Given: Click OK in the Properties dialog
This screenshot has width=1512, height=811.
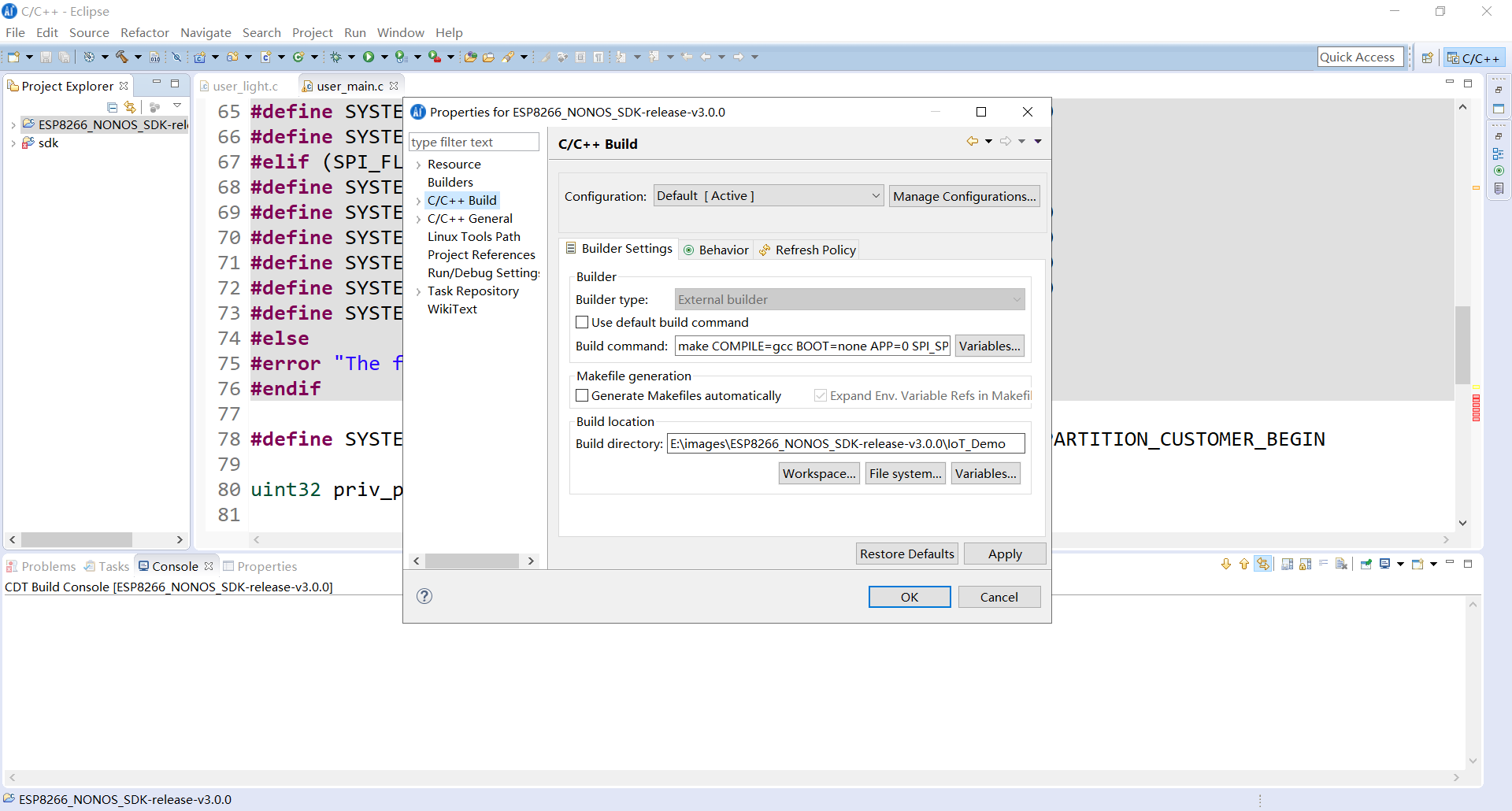Looking at the screenshot, I should (910, 597).
